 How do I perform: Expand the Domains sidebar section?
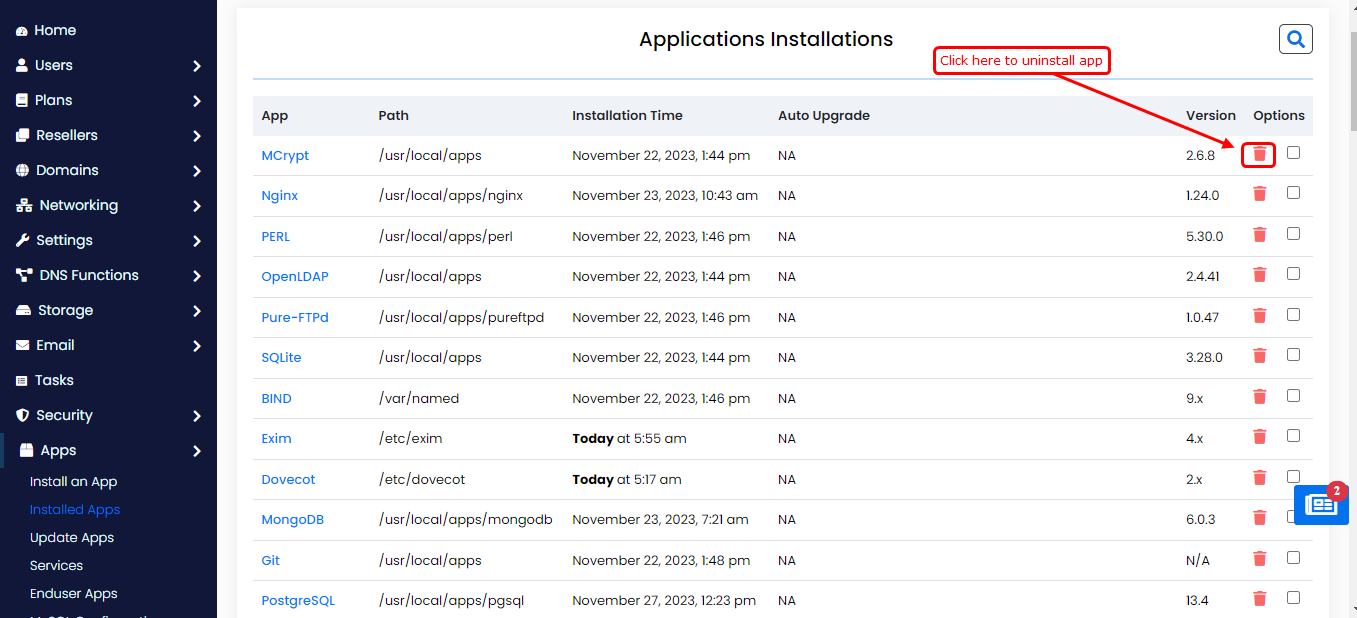[108, 170]
